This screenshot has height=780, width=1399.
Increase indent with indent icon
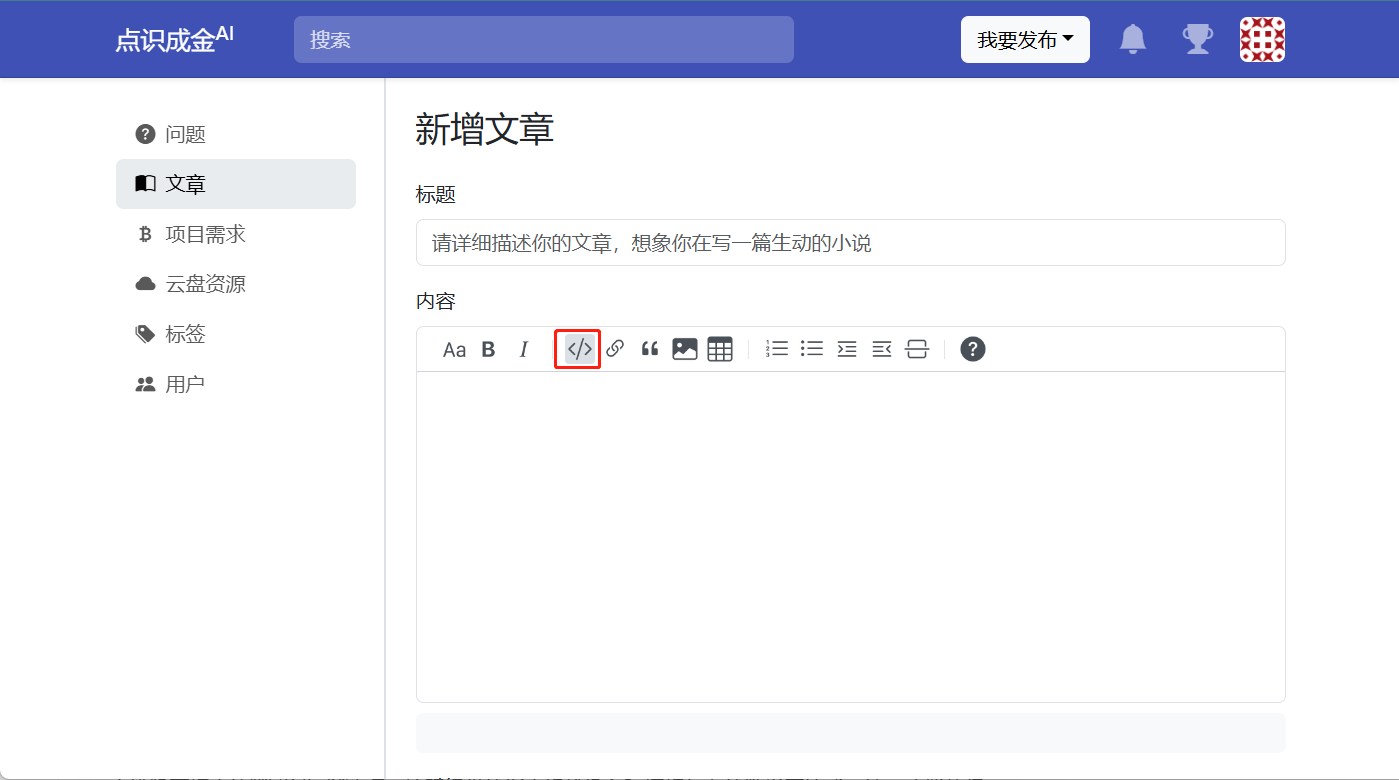click(x=847, y=349)
